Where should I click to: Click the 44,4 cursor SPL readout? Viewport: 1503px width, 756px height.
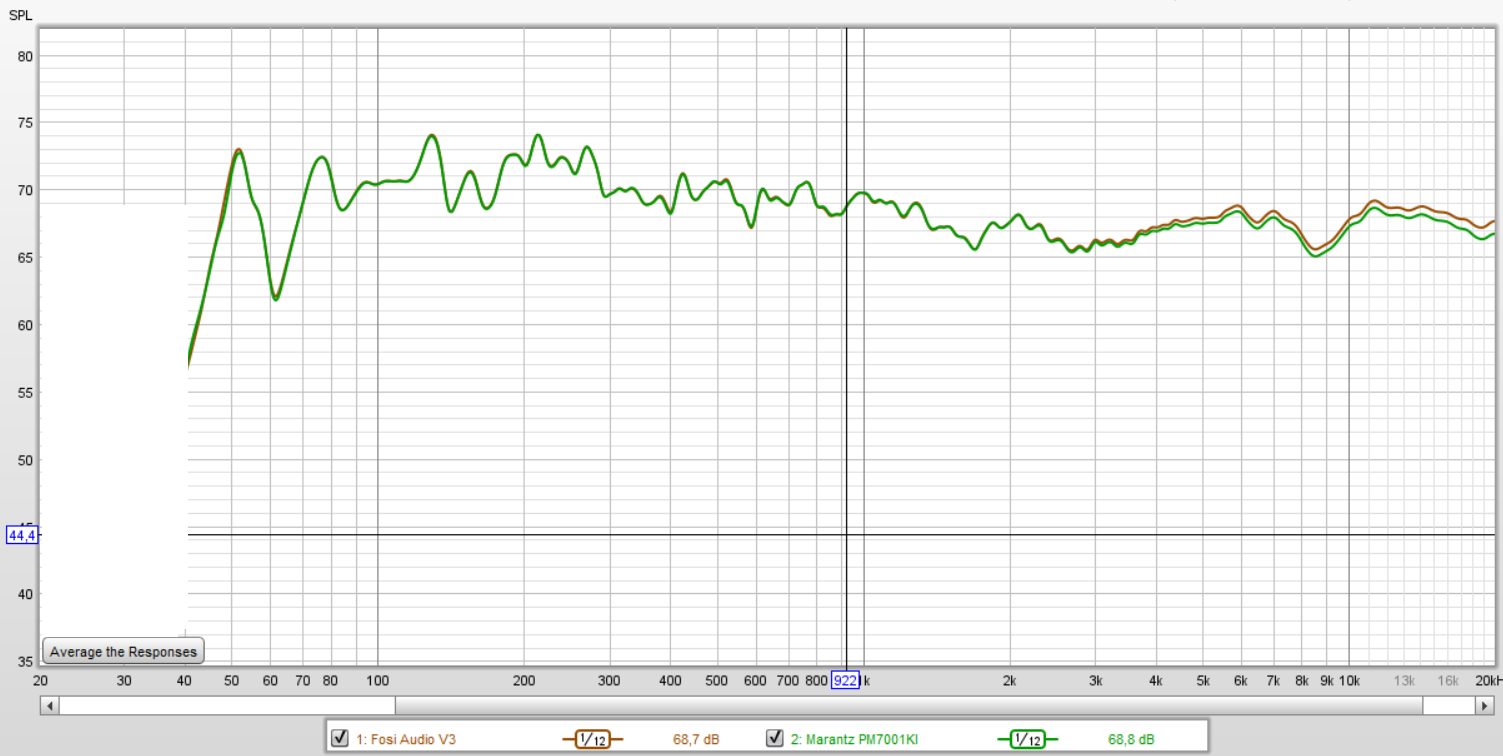[23, 535]
